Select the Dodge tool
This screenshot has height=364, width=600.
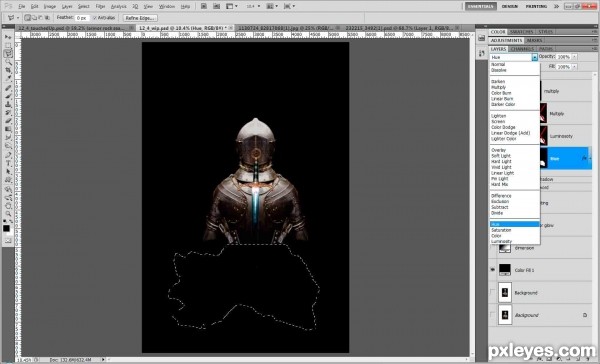point(8,146)
